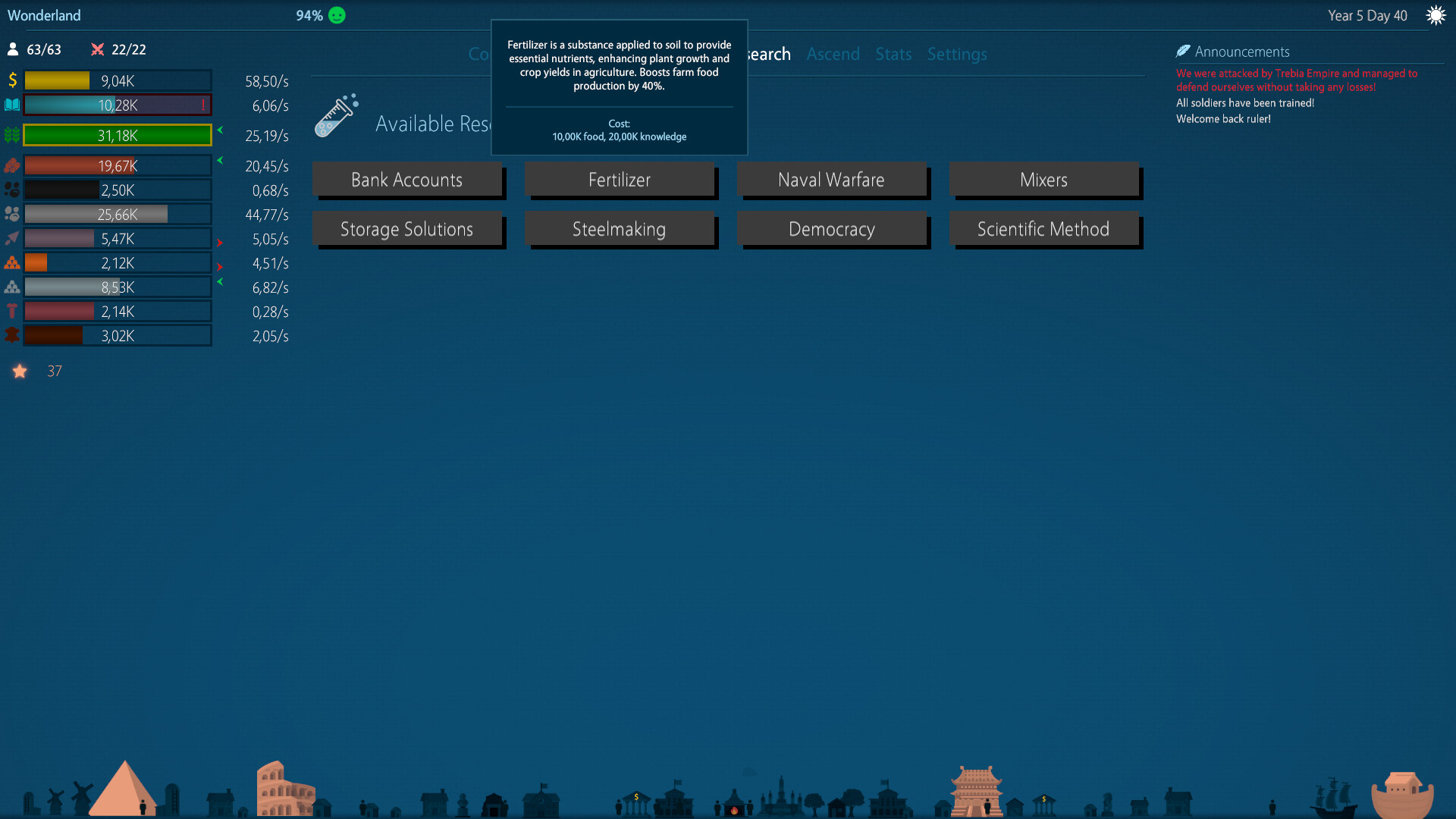Toggle the green arrow beside the wood resource
The width and height of the screenshot is (1456, 819).
click(x=219, y=161)
